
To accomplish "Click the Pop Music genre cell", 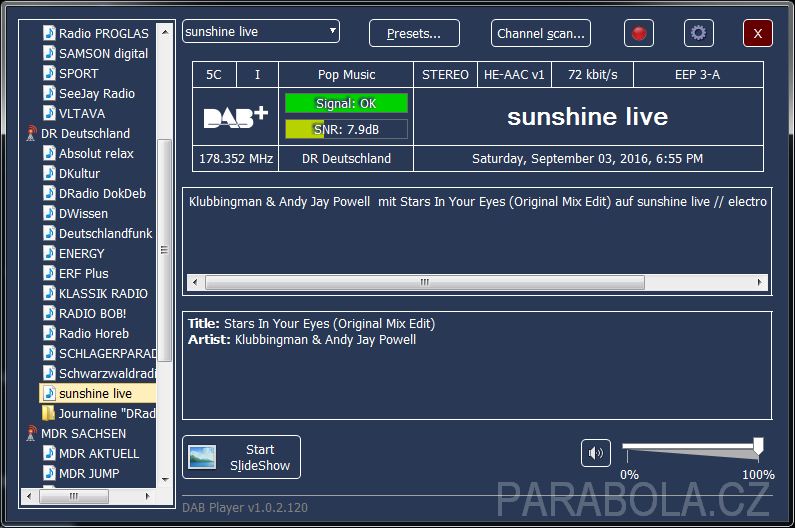I will (346, 75).
